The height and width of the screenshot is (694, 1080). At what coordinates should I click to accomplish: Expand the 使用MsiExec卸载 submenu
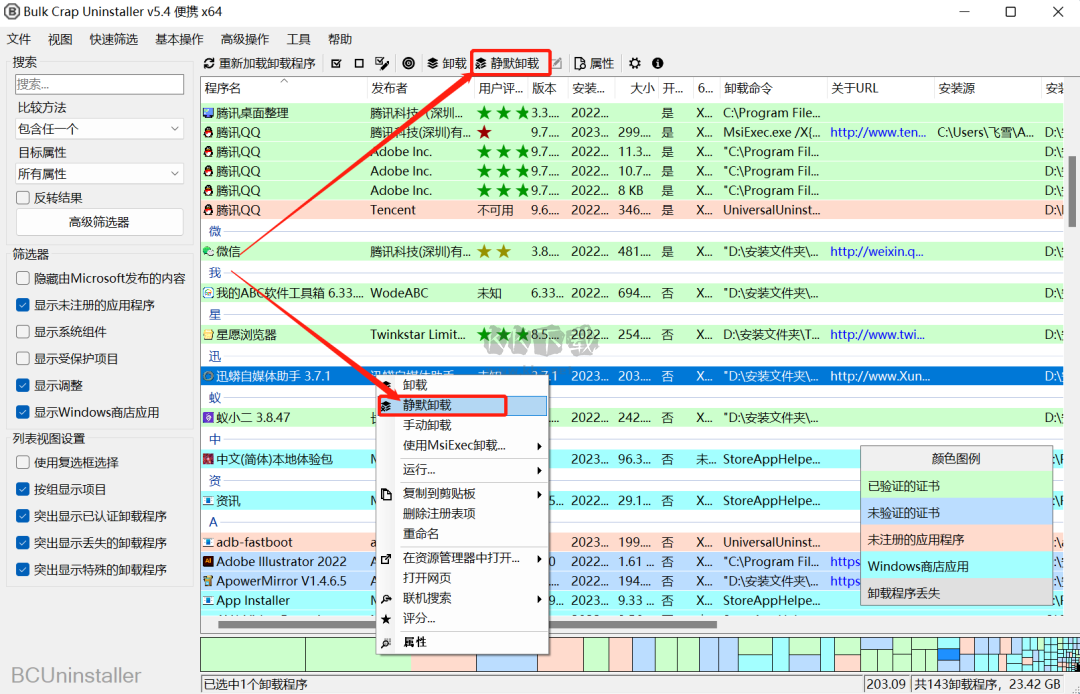pyautogui.click(x=460, y=445)
